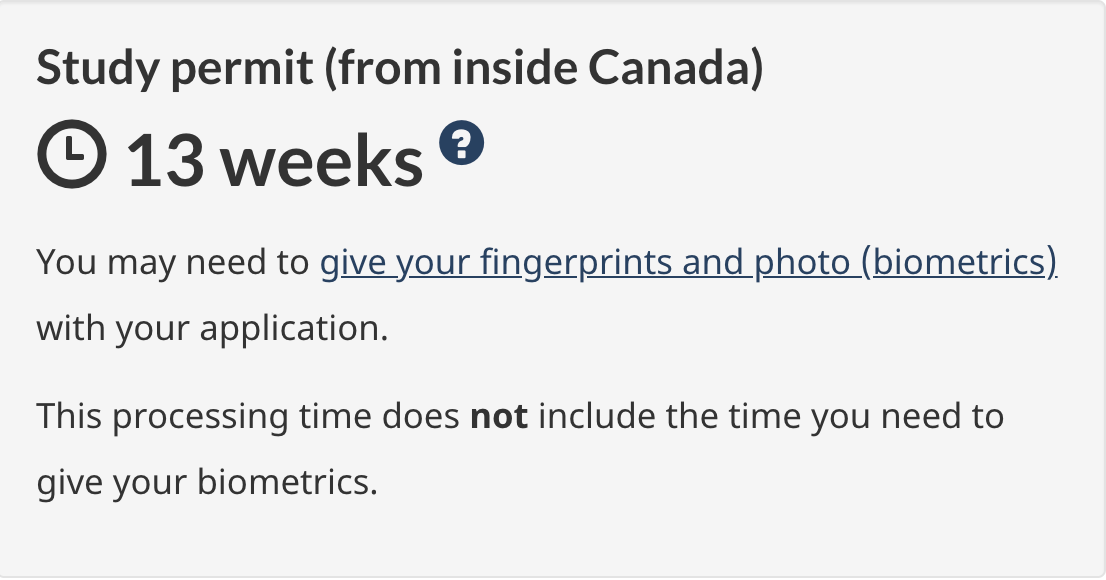Viewport: 1106px width, 580px height.
Task: Select the "Study permit (from inside Canada)" heading
Action: (x=400, y=68)
